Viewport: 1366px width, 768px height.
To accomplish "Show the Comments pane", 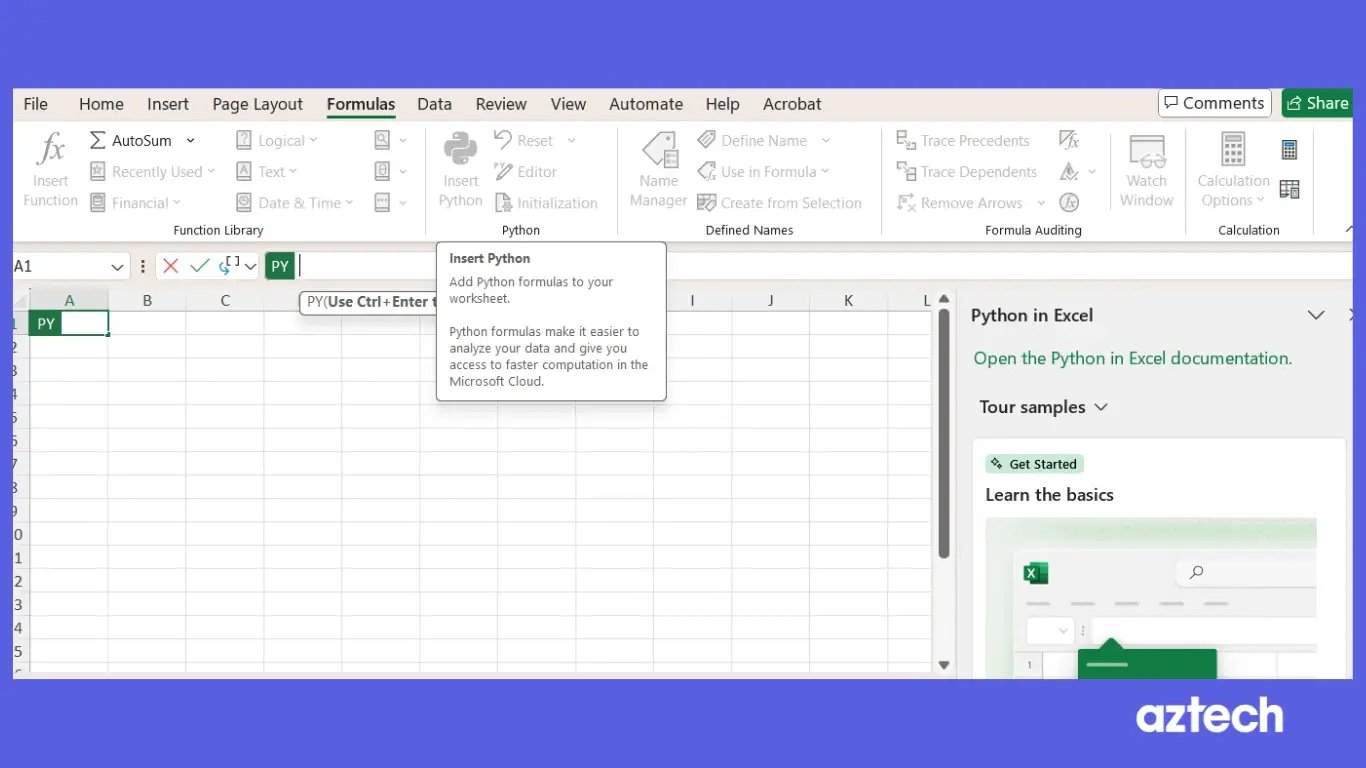I will tap(1214, 102).
